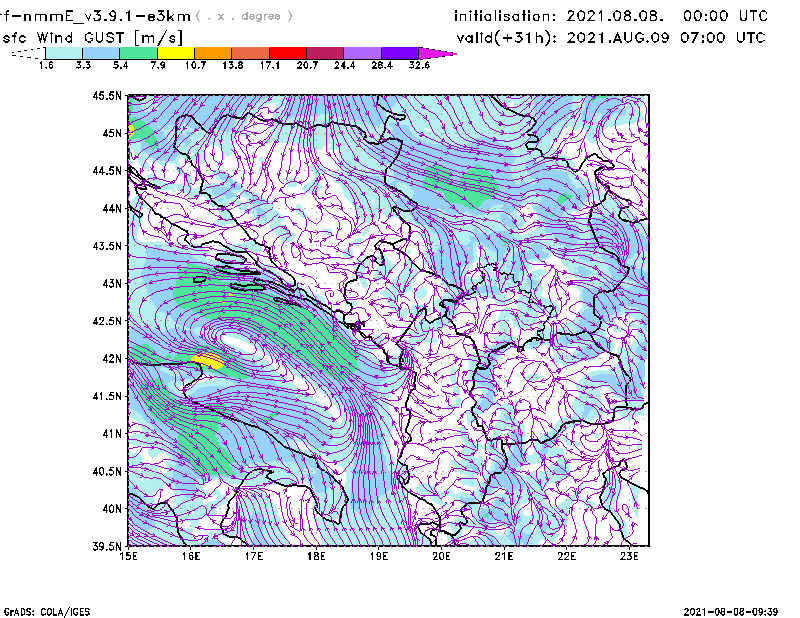The image size is (800, 618).
Task: Click the light blue 3.3–5.4 legend swatch
Action: pos(101,53)
